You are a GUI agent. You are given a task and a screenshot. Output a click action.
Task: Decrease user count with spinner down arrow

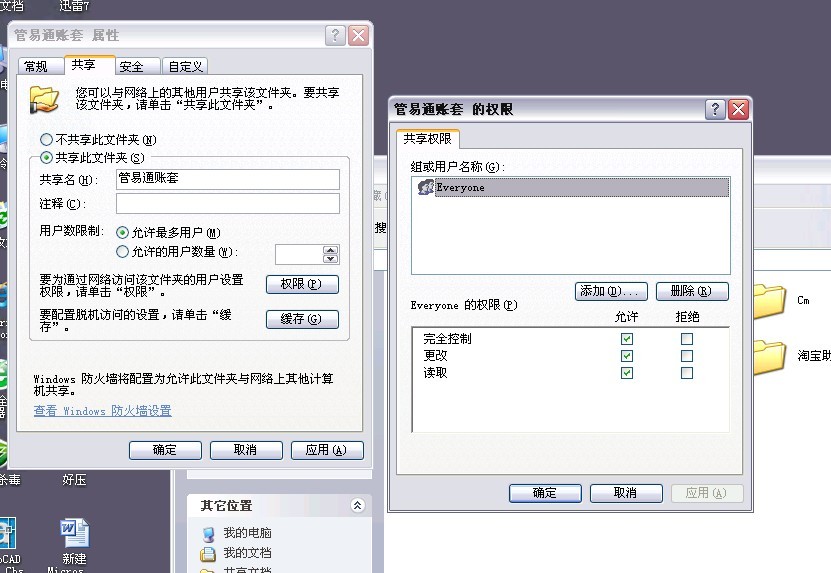coord(331,259)
